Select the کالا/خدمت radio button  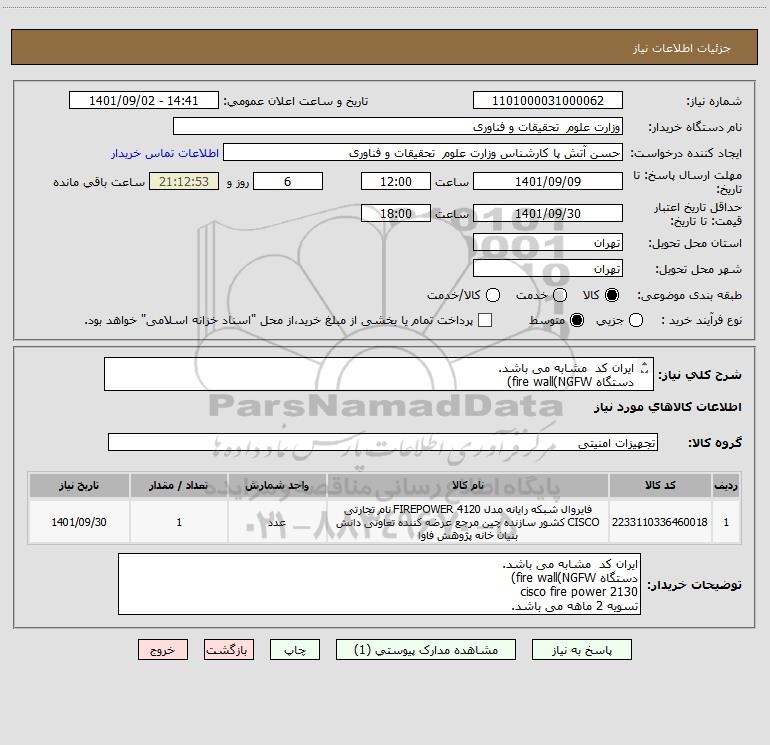(x=493, y=295)
